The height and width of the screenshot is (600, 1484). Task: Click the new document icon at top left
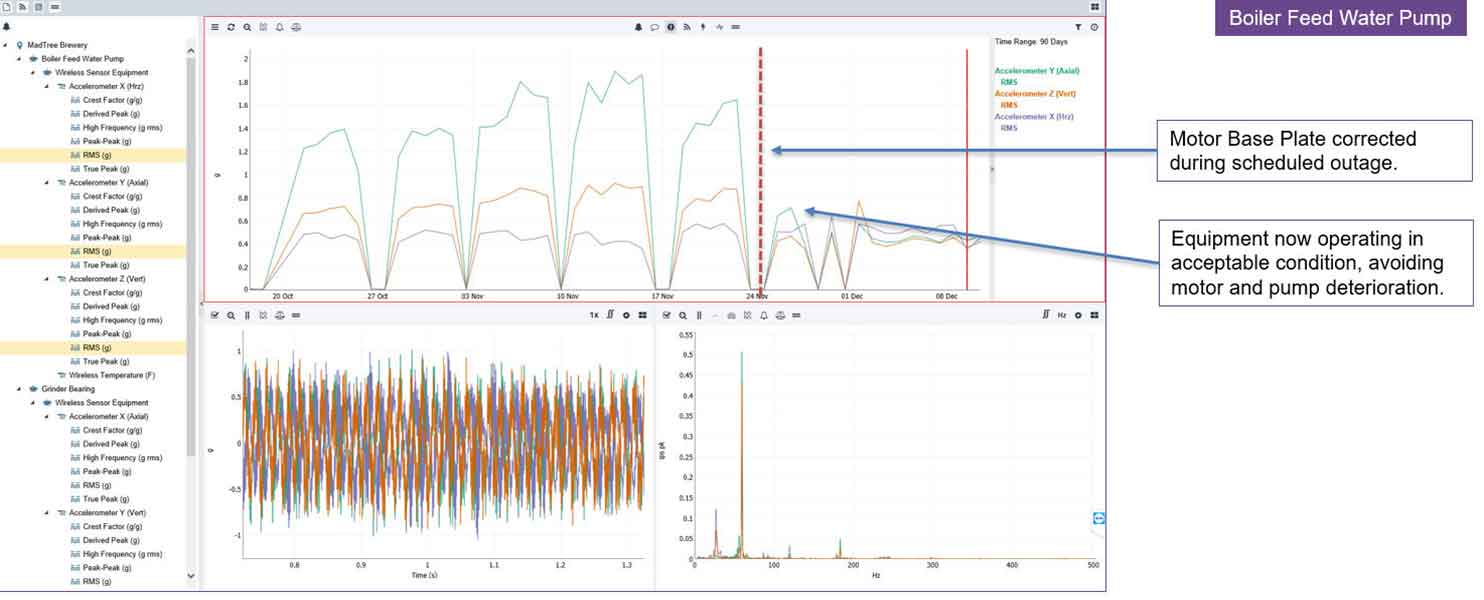(x=8, y=7)
